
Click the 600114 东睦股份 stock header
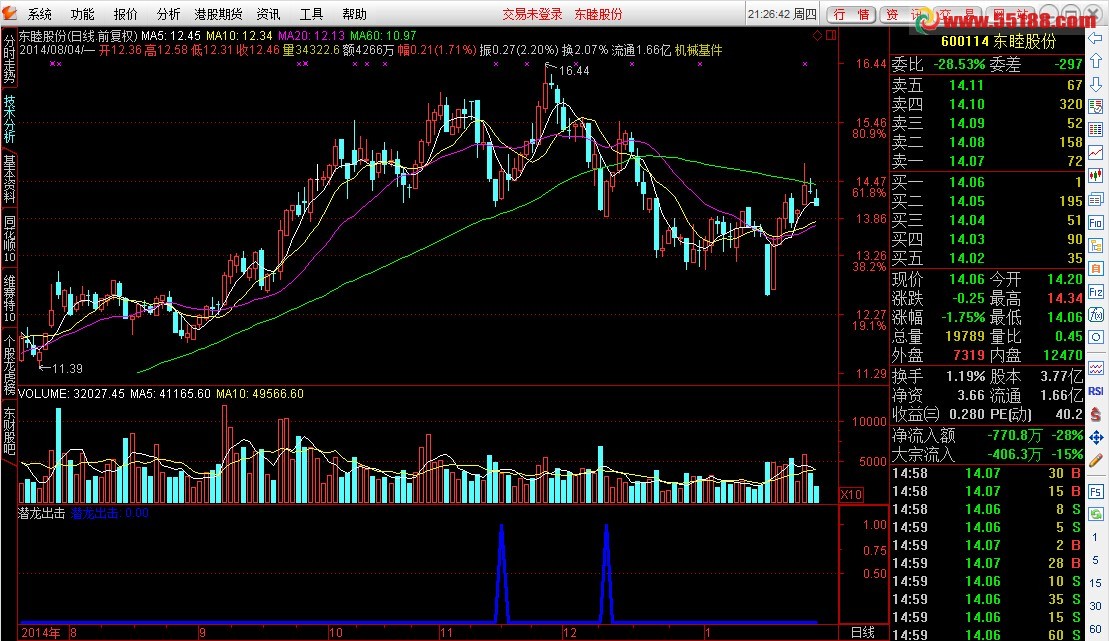[x=998, y=42]
